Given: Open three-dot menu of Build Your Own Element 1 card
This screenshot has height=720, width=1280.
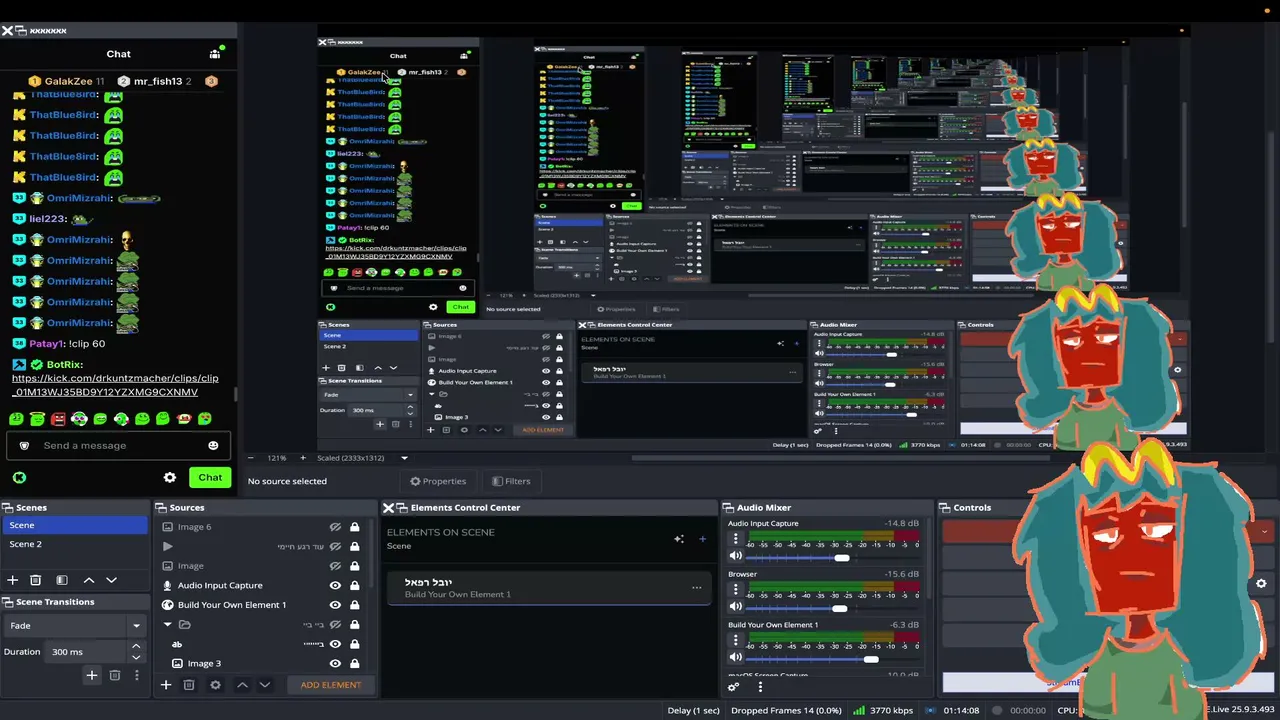Looking at the screenshot, I should [697, 587].
